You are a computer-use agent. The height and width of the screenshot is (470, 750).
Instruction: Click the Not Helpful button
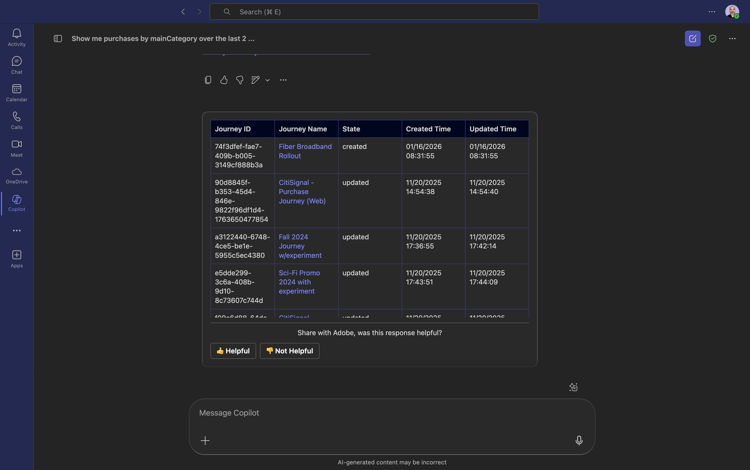[x=289, y=351]
